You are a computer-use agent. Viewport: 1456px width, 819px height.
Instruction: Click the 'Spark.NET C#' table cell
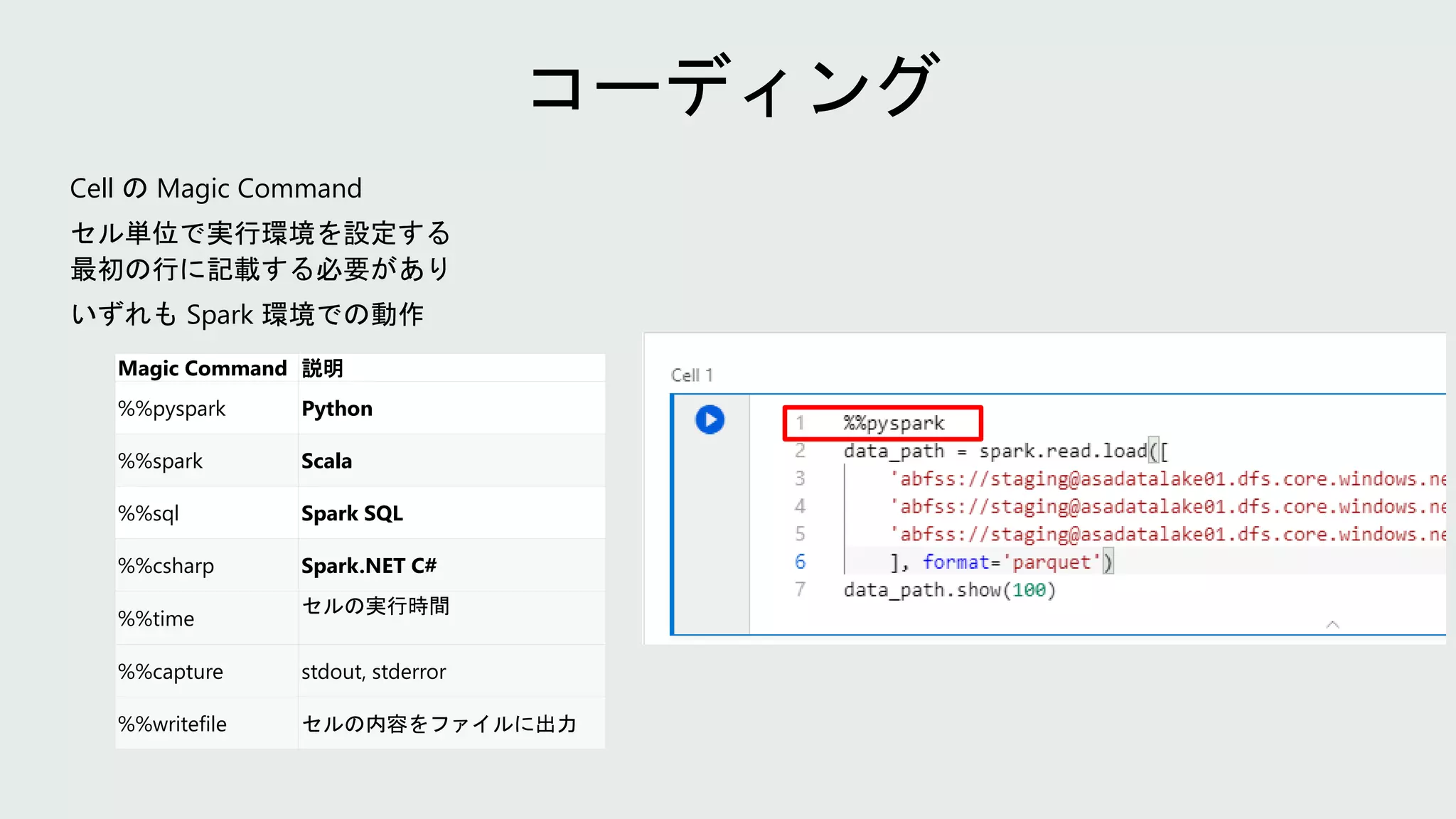(452, 566)
